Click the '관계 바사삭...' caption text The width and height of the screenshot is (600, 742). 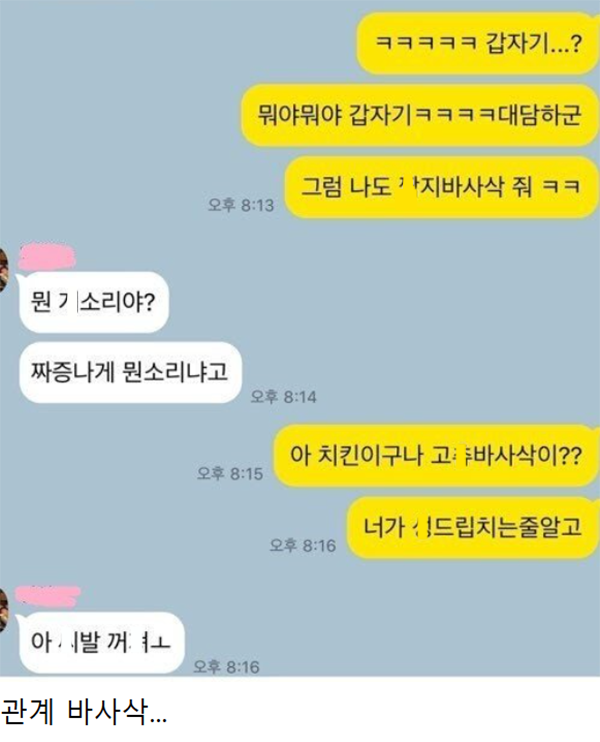(84, 711)
